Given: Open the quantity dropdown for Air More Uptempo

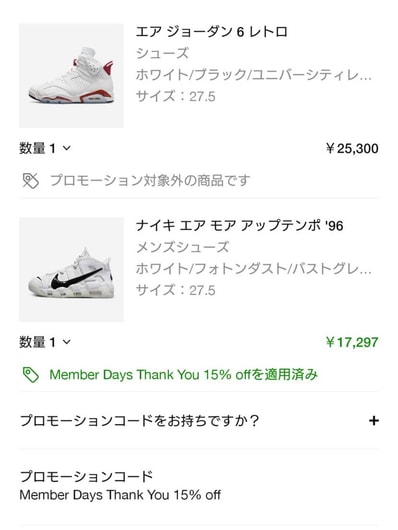Looking at the screenshot, I should coord(45,342).
